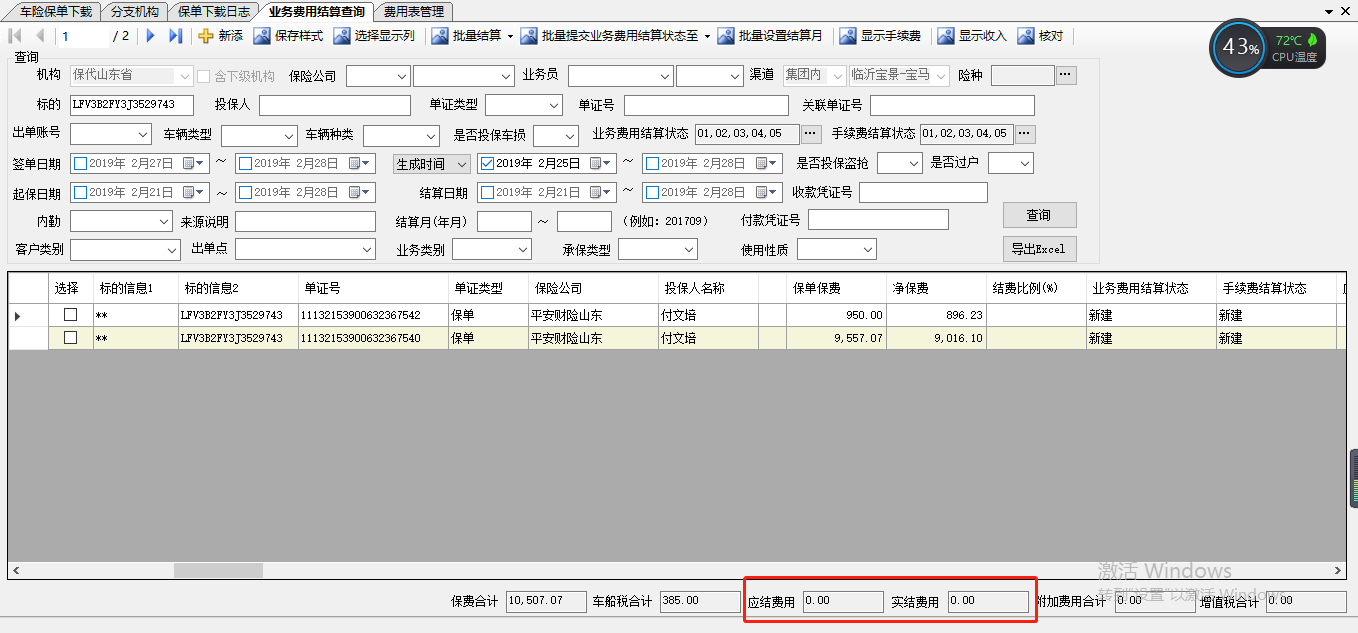Open 选择显示列 column chooser
Screen dimensions: 1358x633
tap(374, 36)
